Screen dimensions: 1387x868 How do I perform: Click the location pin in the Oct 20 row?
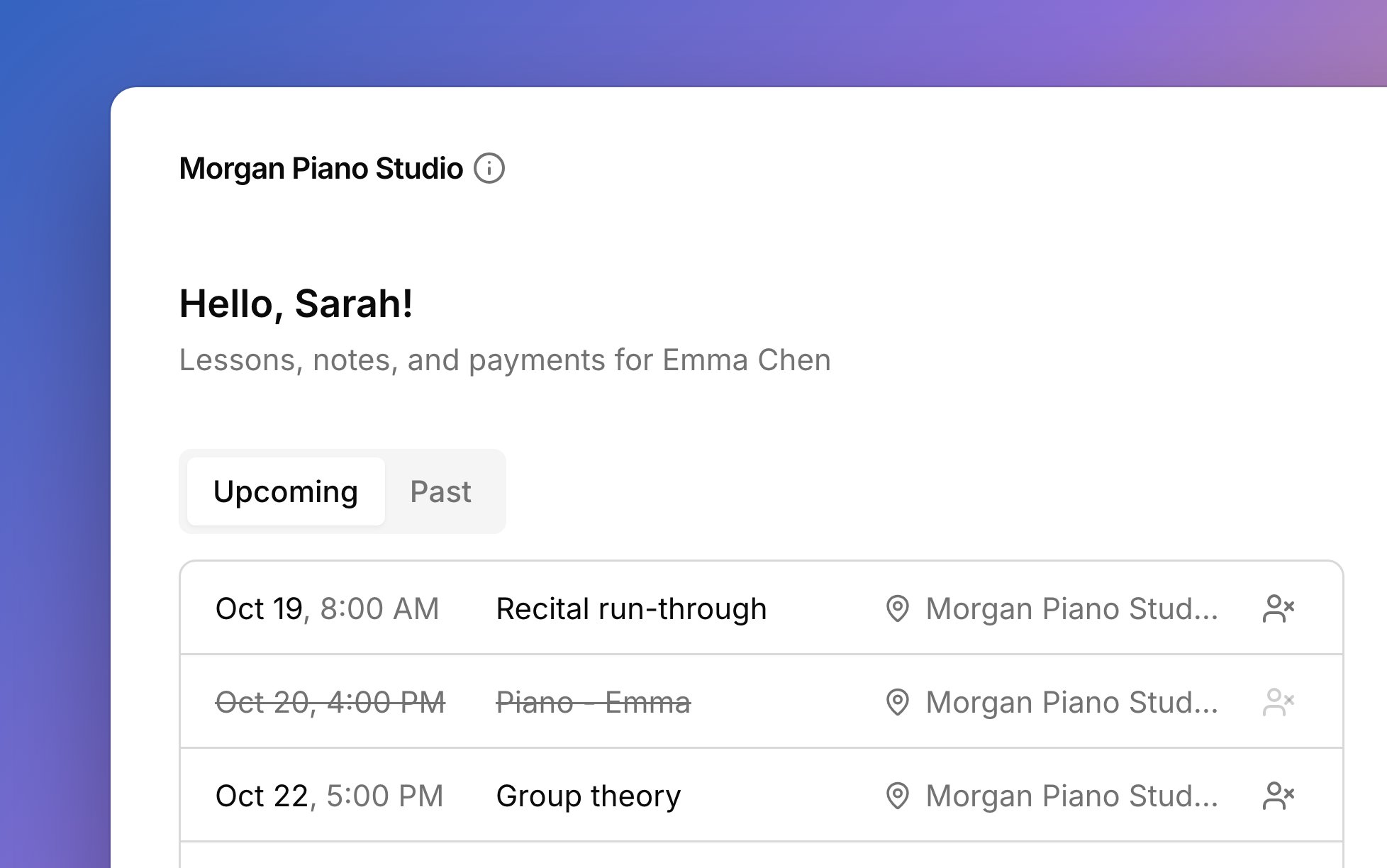(898, 702)
